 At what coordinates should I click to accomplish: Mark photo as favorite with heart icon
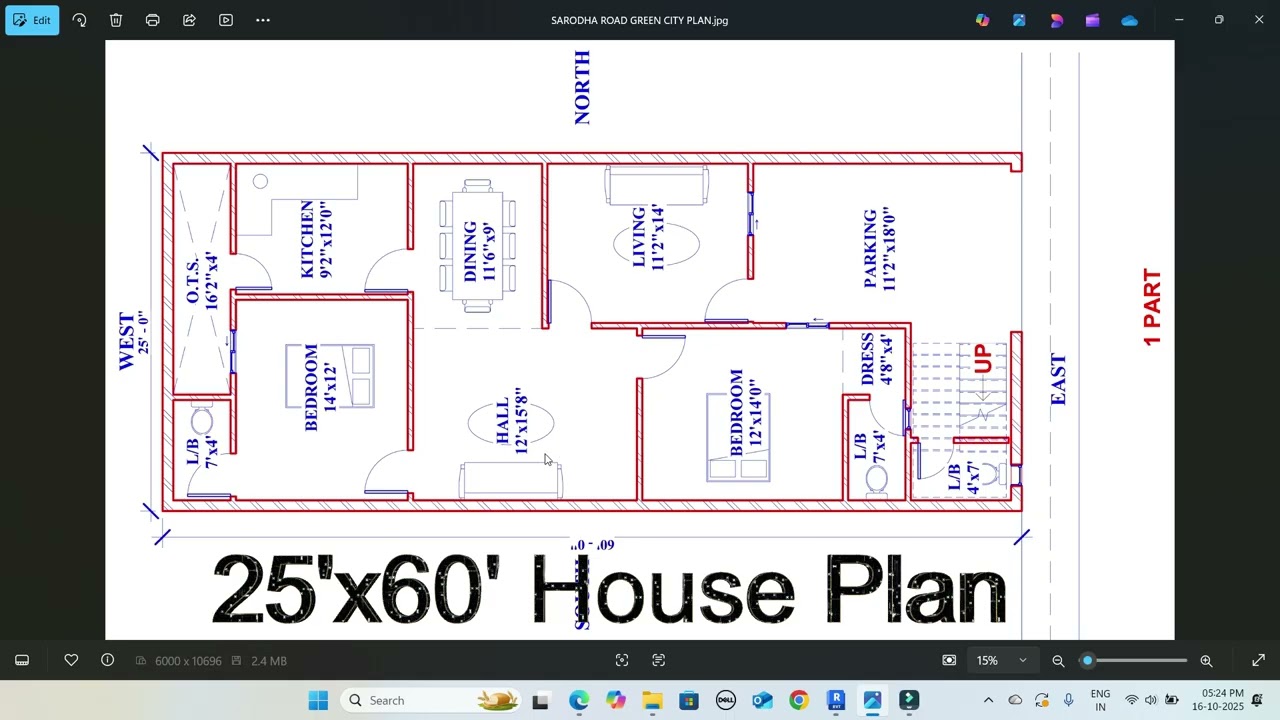click(x=71, y=660)
